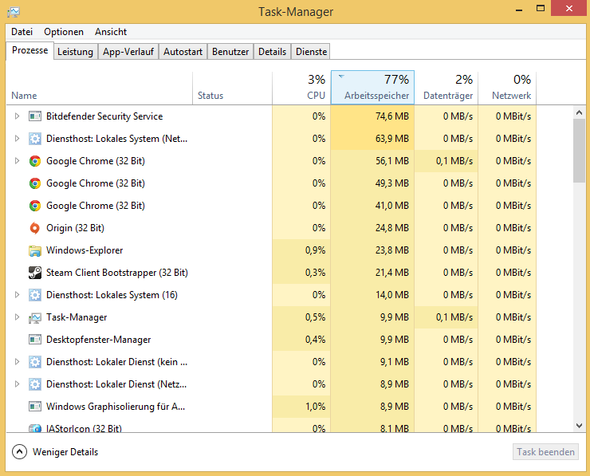Click the Windows Graphisolierung process icon
This screenshot has width=590, height=476.
coord(35,406)
